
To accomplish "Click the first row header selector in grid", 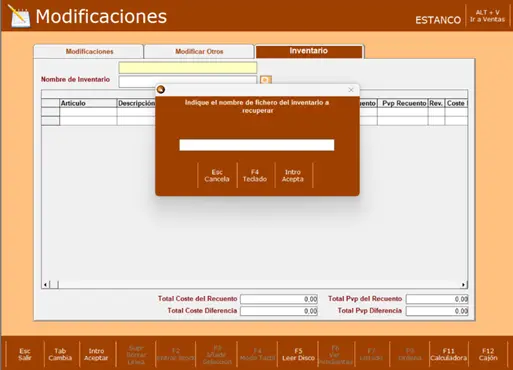I will pos(50,112).
